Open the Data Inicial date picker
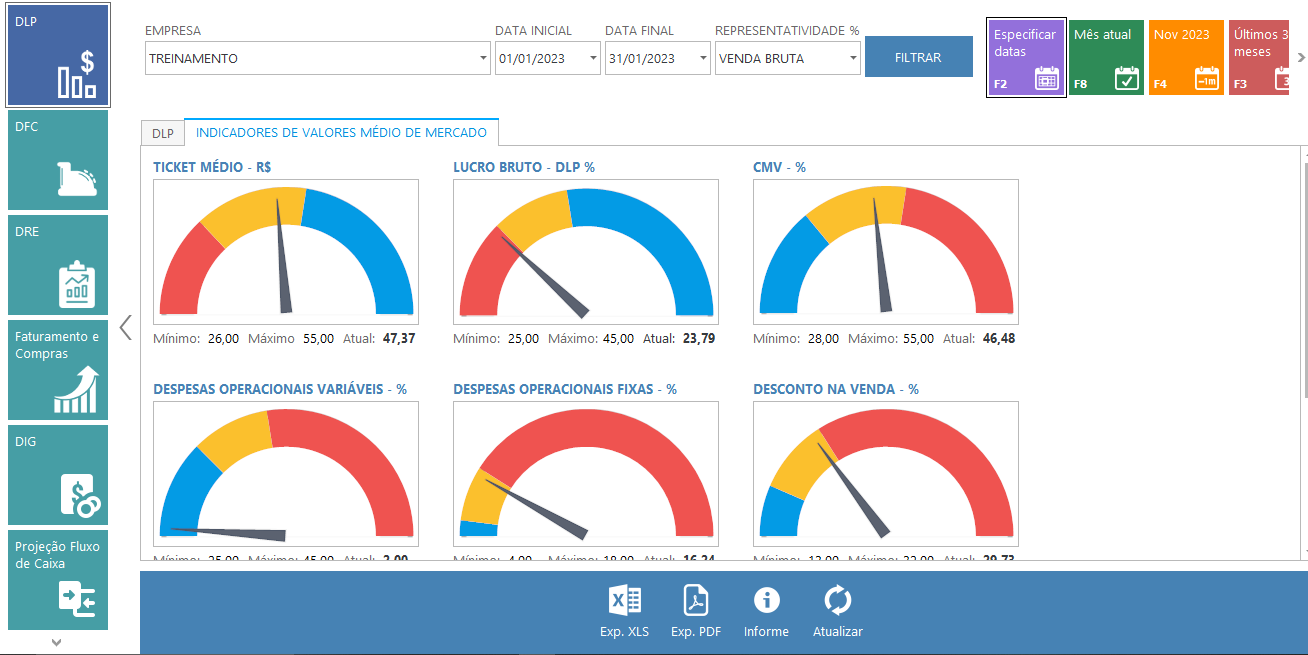 [593, 59]
